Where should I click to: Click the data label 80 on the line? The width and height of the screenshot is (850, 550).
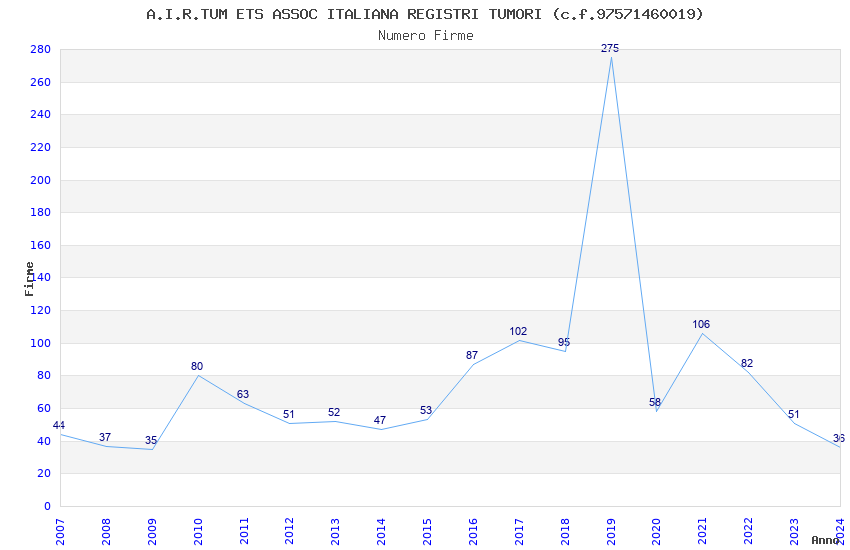pos(197,366)
